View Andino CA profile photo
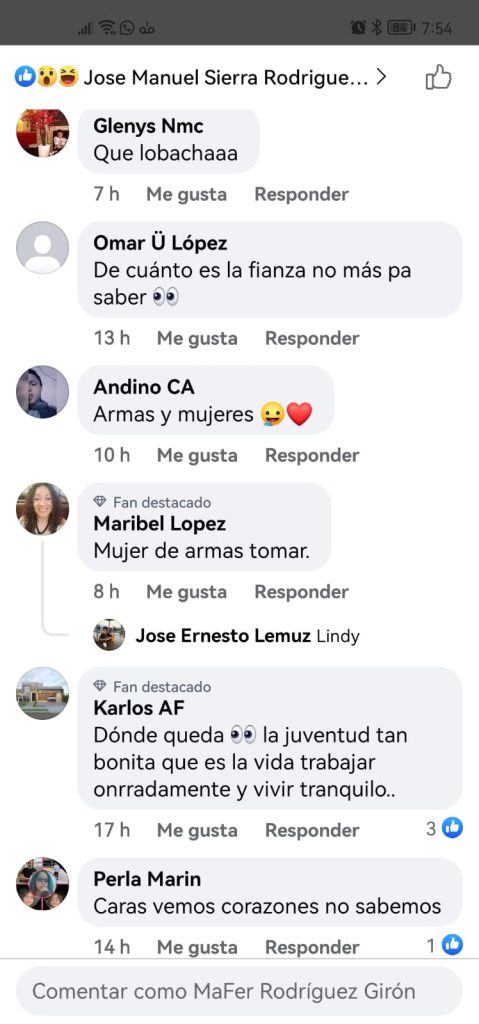479x1024 pixels. tap(42, 392)
